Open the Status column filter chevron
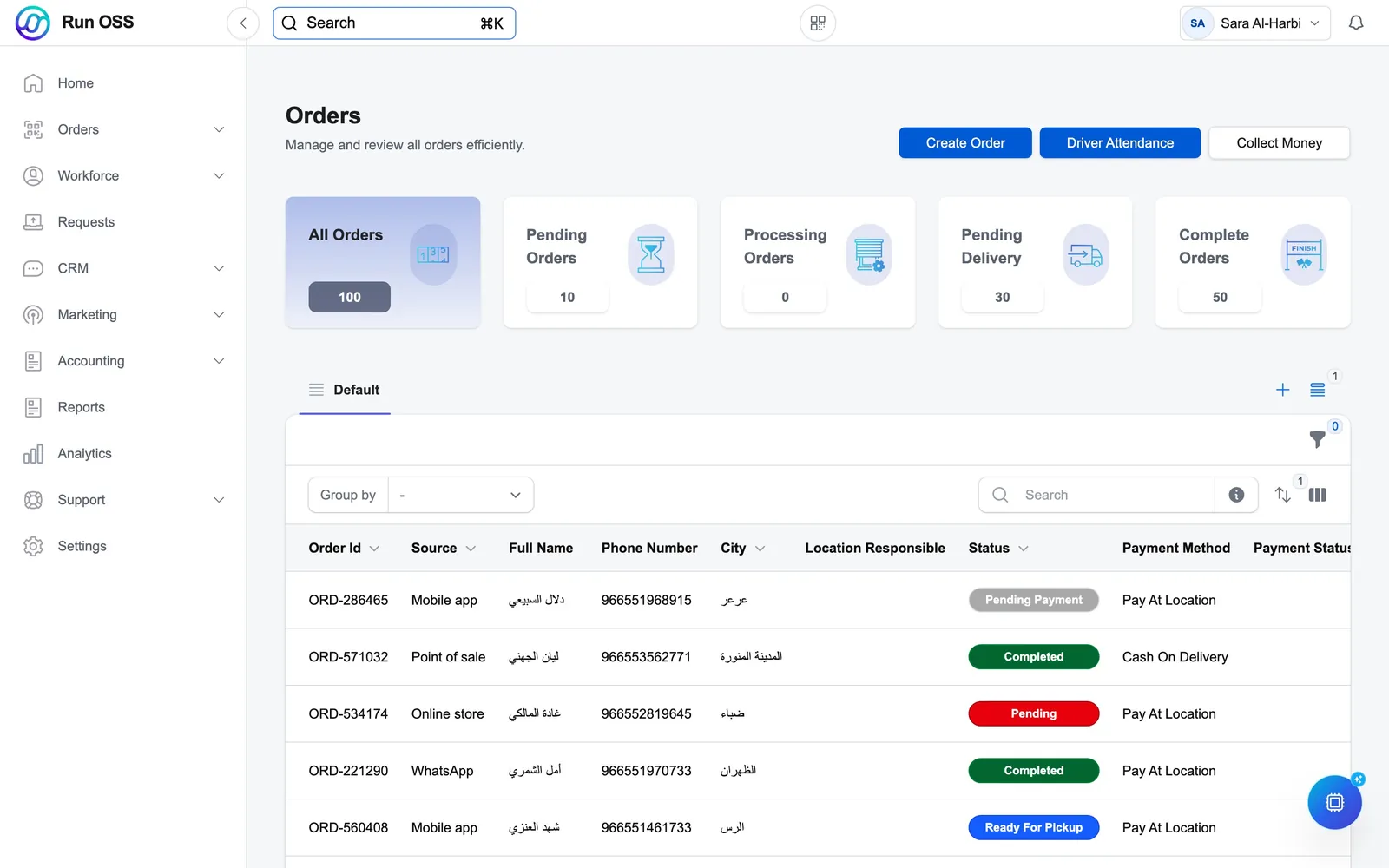Viewport: 1389px width, 868px height. click(x=1024, y=549)
